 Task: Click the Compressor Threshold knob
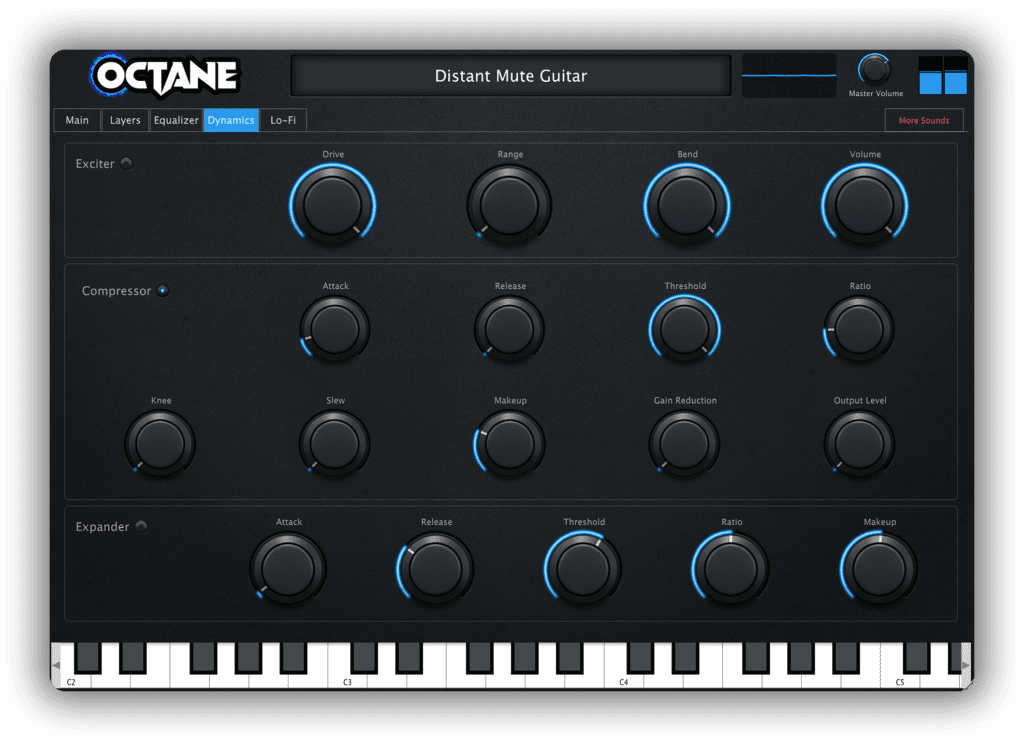click(684, 328)
